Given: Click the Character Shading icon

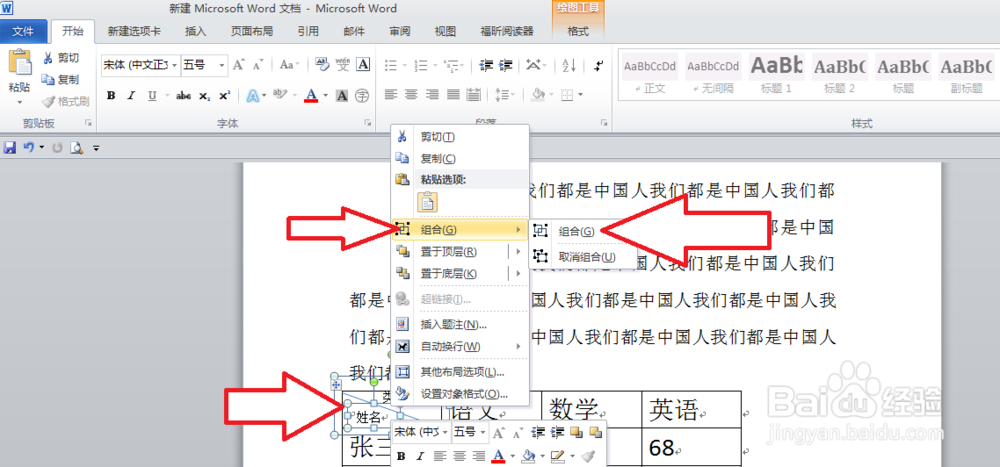Looking at the screenshot, I should point(342,96).
